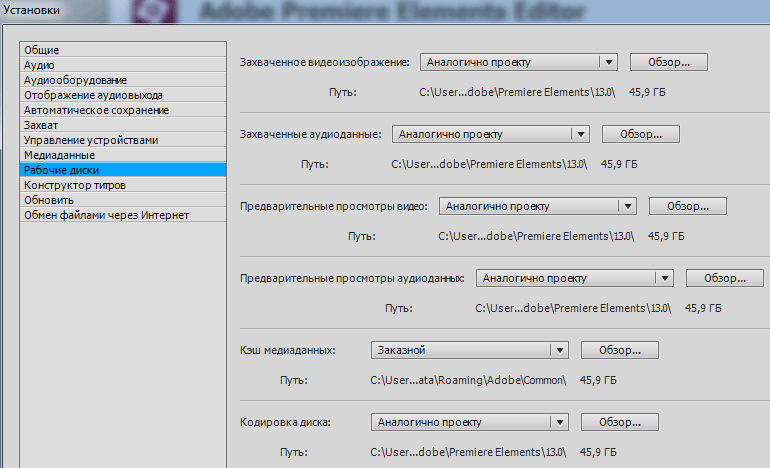Click 45,9 ГБ free space for Кэш медиаданных
Screen dimensions: 770x468
(598, 380)
